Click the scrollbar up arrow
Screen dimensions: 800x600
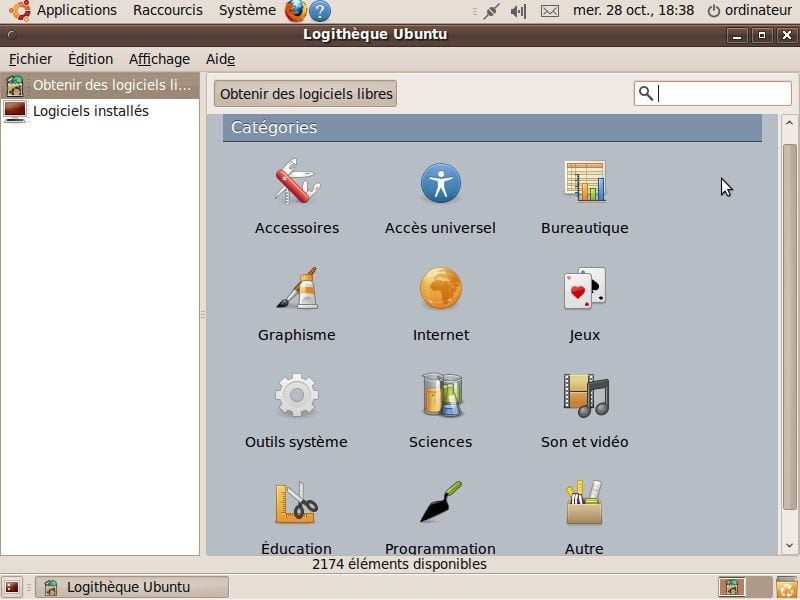coord(789,123)
